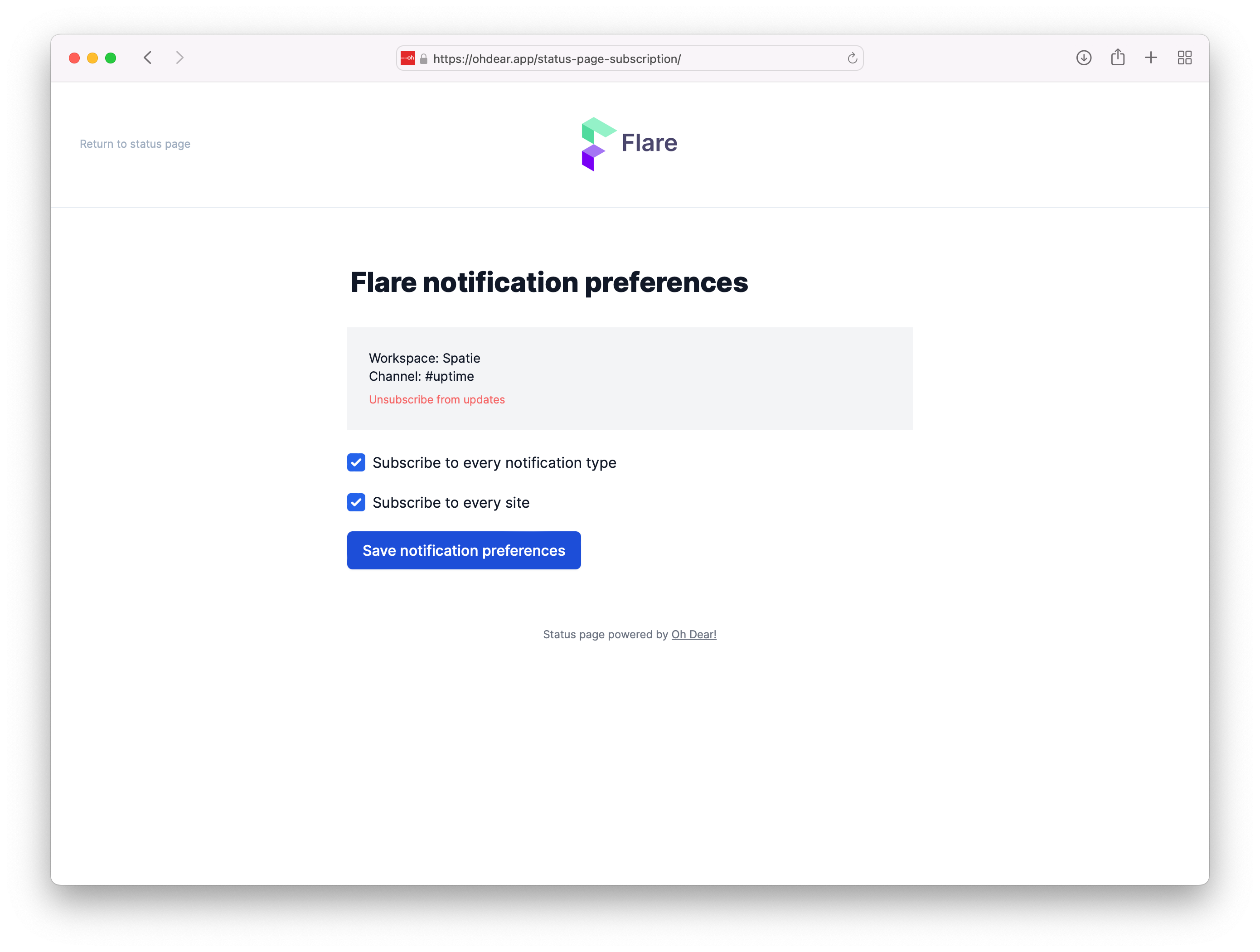
Task: Click the Workspace: Spatie text
Action: (x=424, y=358)
